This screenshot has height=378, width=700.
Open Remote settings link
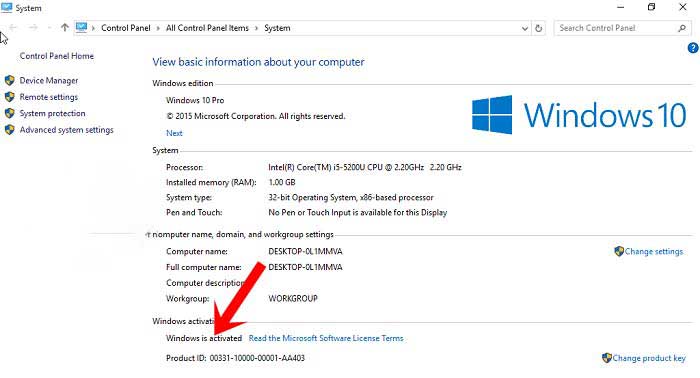click(49, 97)
